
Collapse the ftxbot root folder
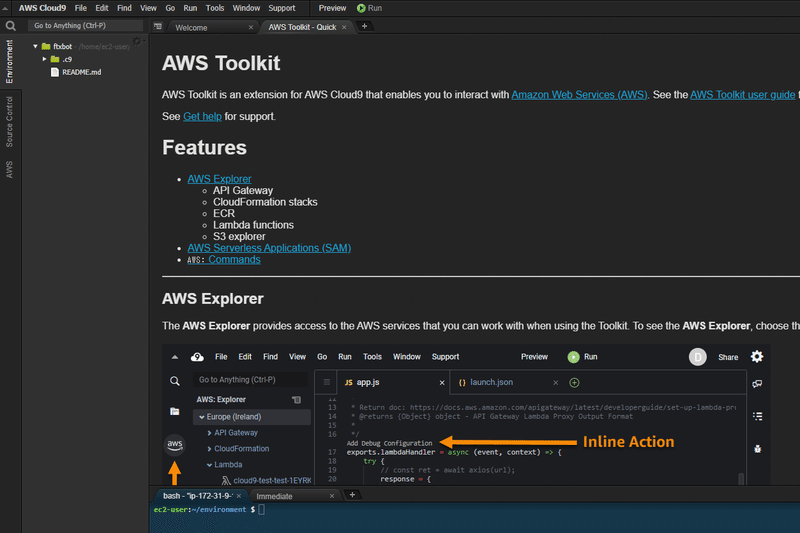(35, 46)
